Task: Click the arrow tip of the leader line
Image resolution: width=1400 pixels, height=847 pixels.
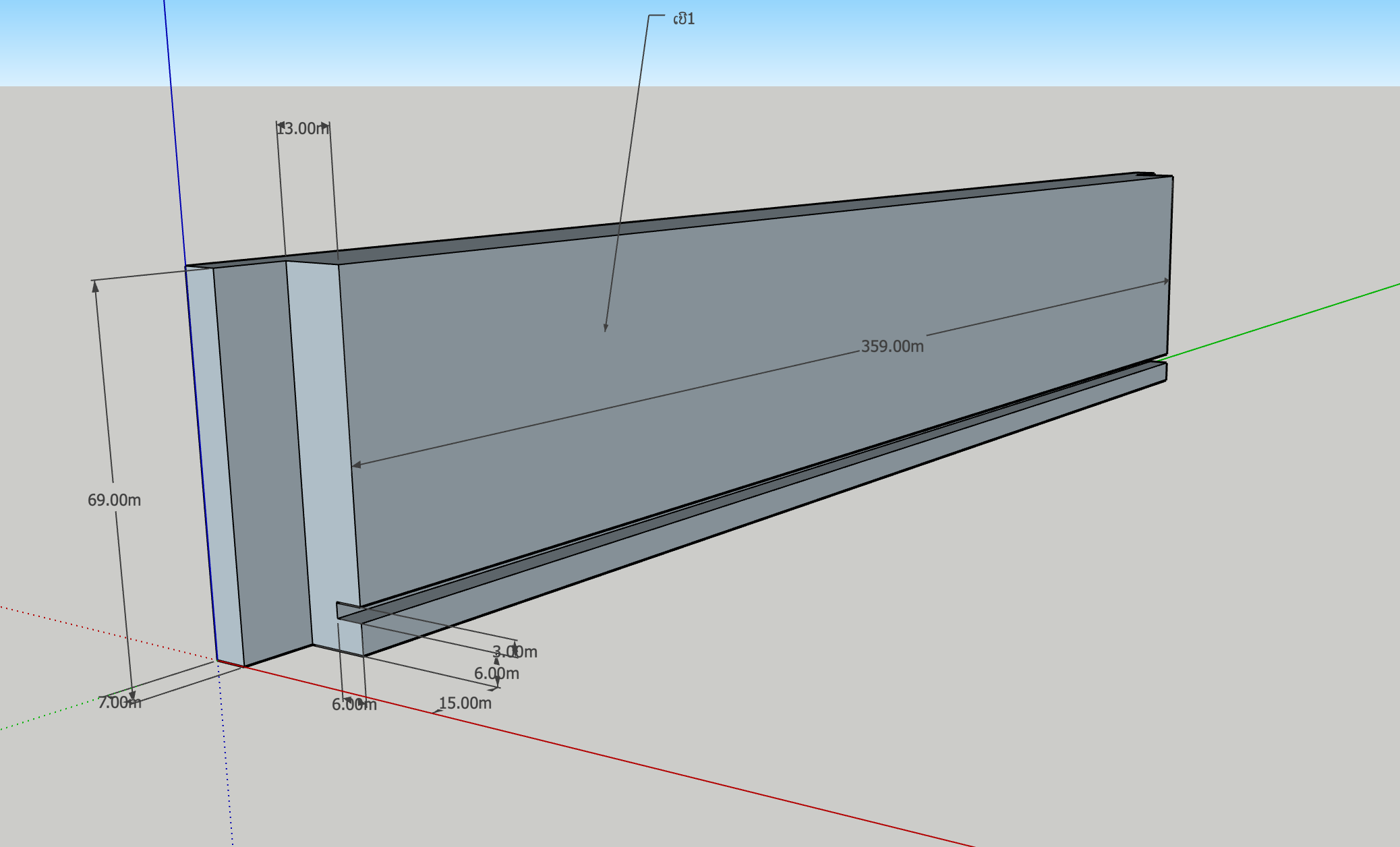Action: tap(606, 330)
